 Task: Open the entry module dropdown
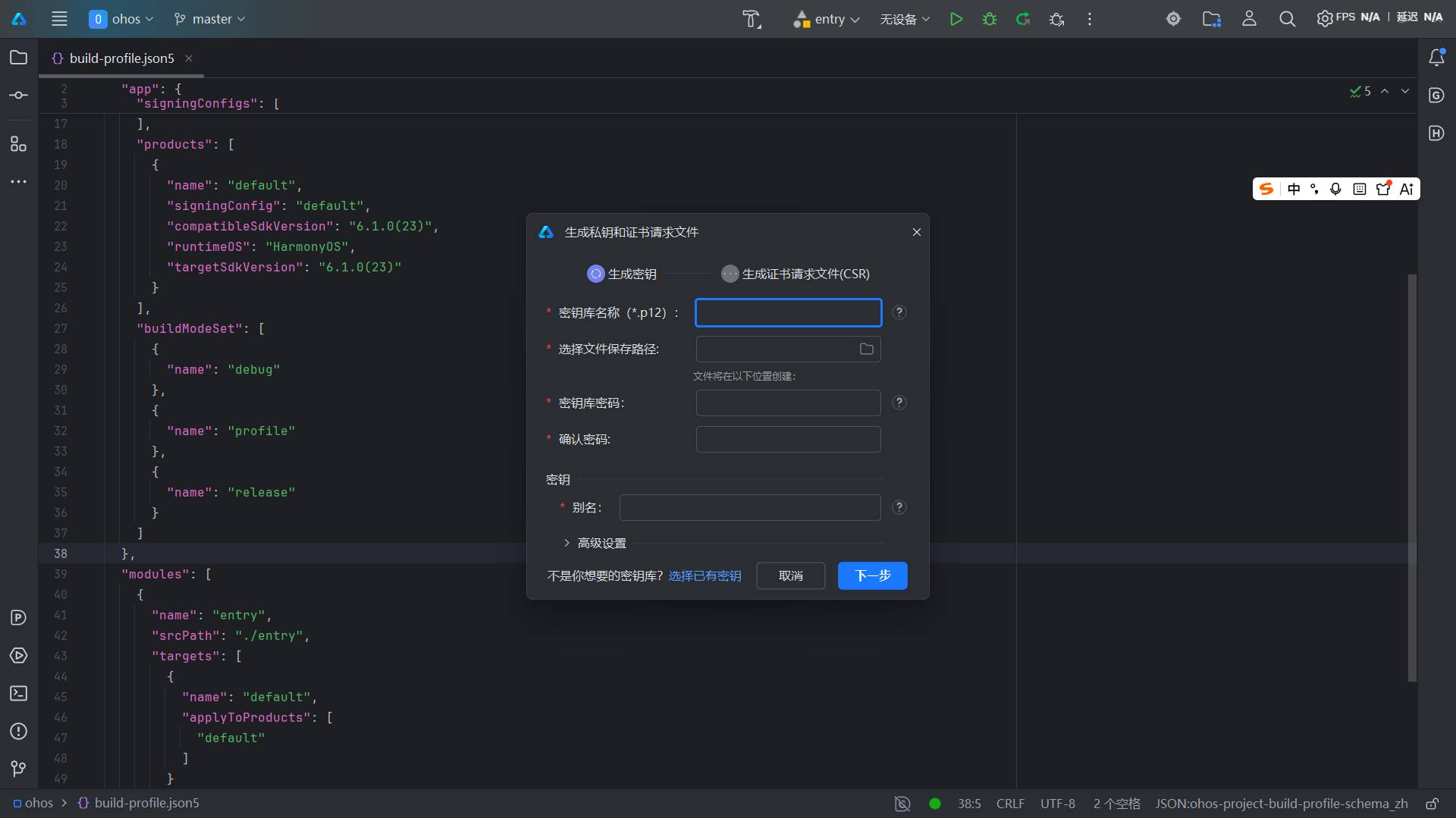point(827,19)
